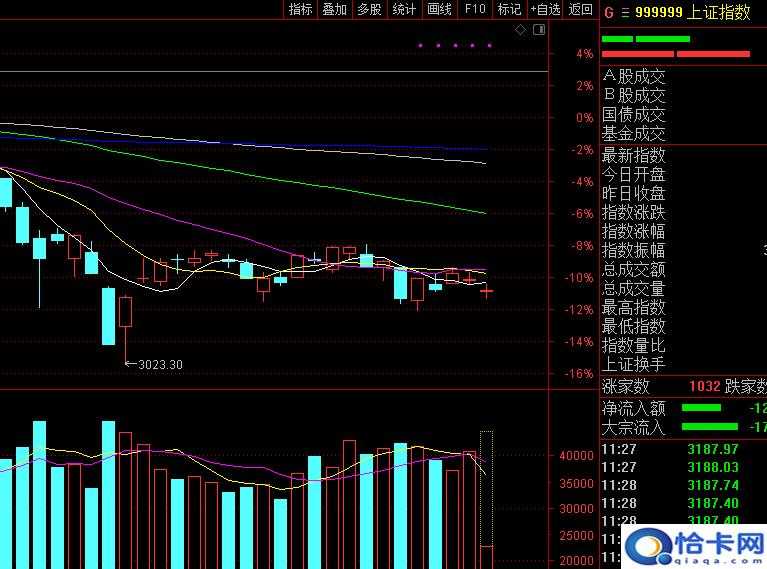Viewport: 767px width, 569px height.
Task: Click the list icon next to 999999
Action: (x=626, y=12)
